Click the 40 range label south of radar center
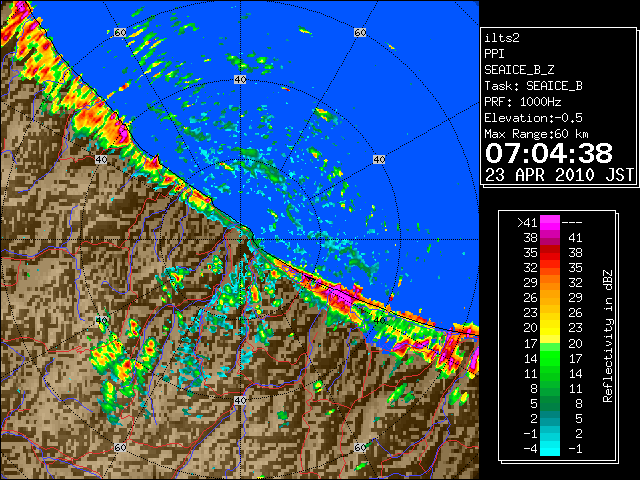Image resolution: width=640 pixels, height=480 pixels. 240,400
